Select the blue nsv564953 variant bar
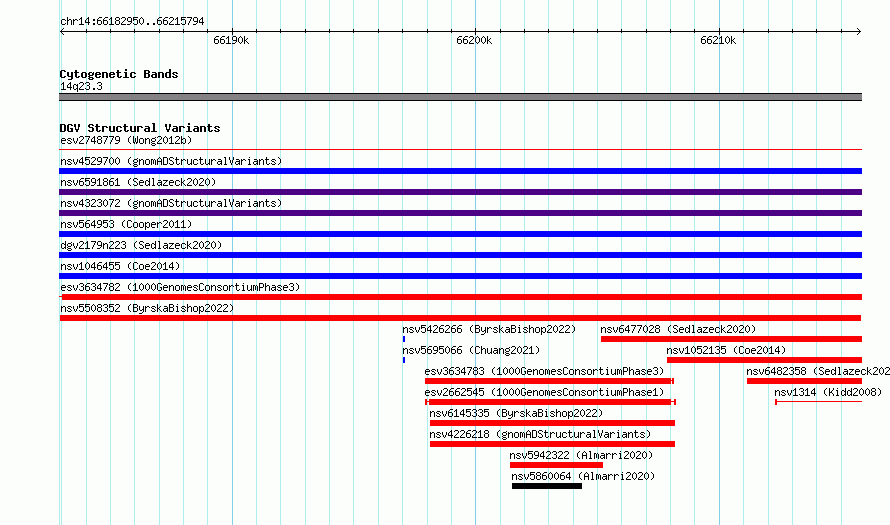The height and width of the screenshot is (525, 890). pyautogui.click(x=460, y=234)
